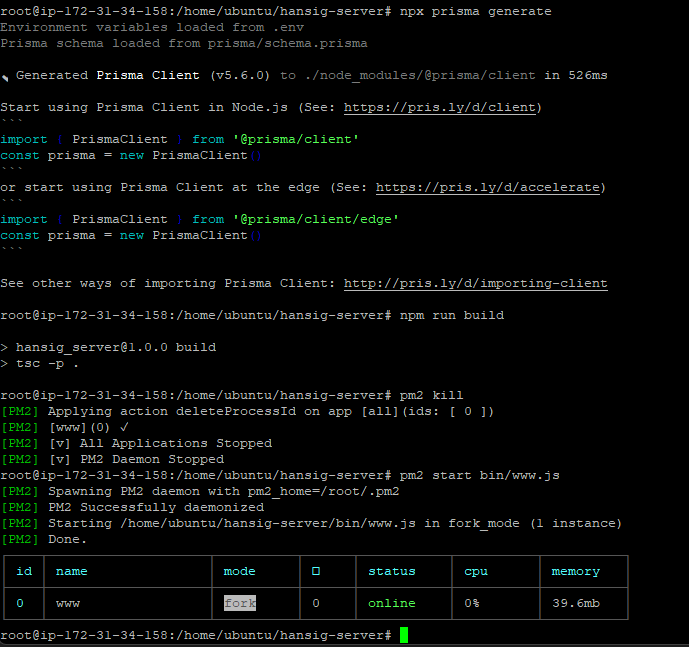
Task: Click the 'tsc -p .' build line
Action: pos(47,363)
